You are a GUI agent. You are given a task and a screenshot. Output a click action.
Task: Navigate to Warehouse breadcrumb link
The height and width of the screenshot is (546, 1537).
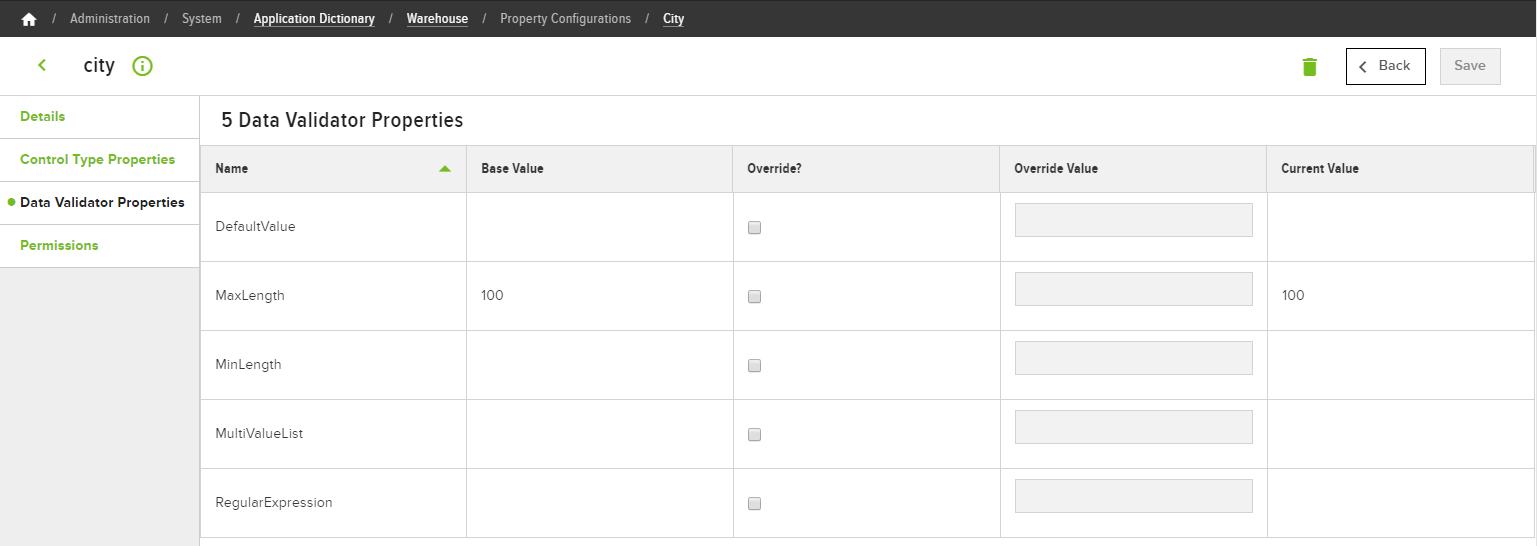point(437,19)
